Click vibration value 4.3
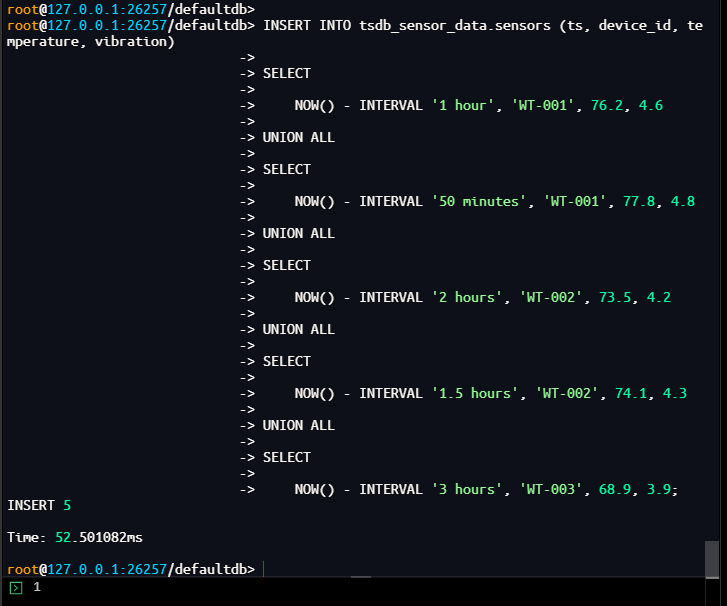Viewport: 727px width, 606px height. coord(675,393)
